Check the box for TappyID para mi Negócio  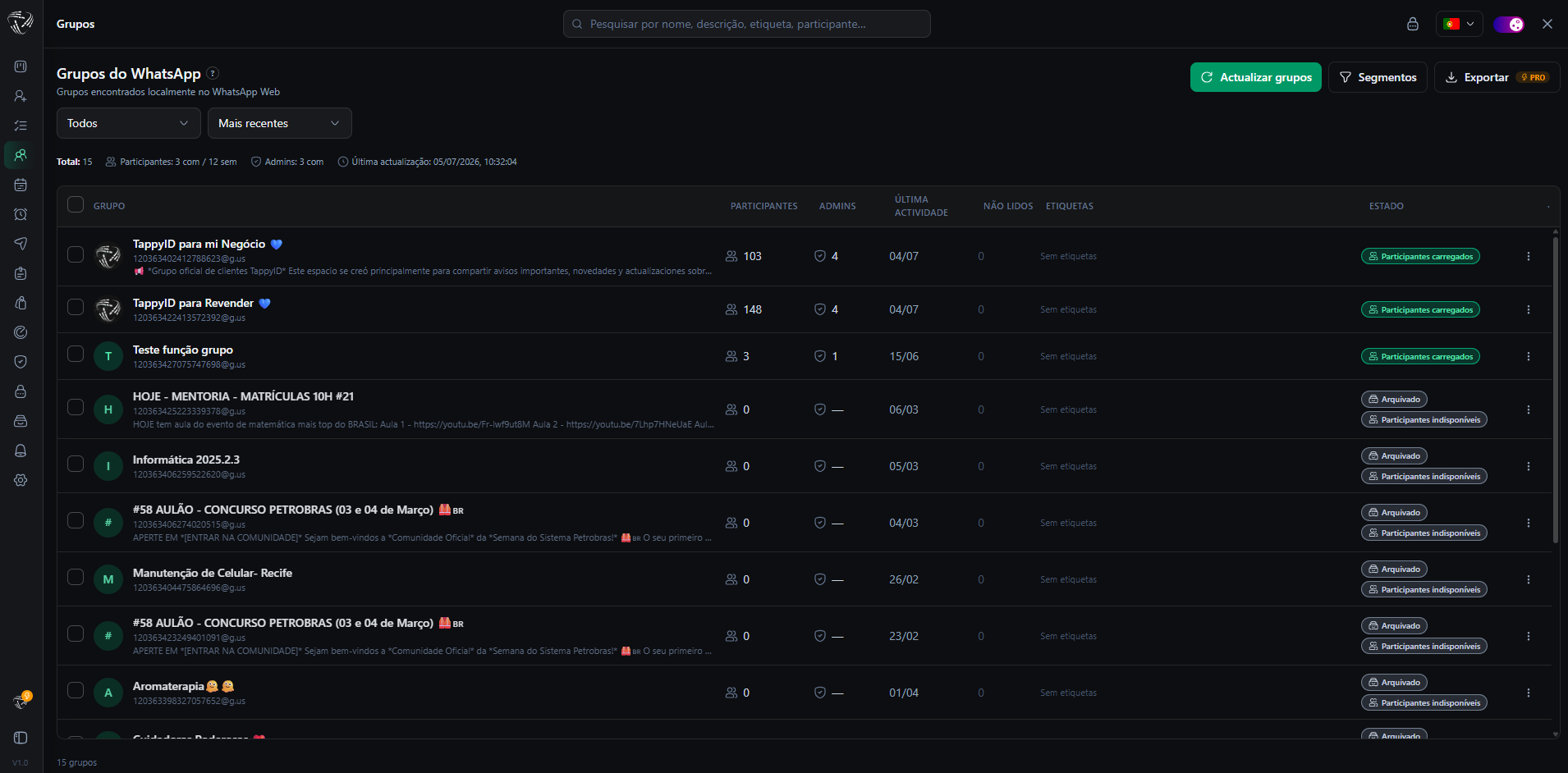76,254
